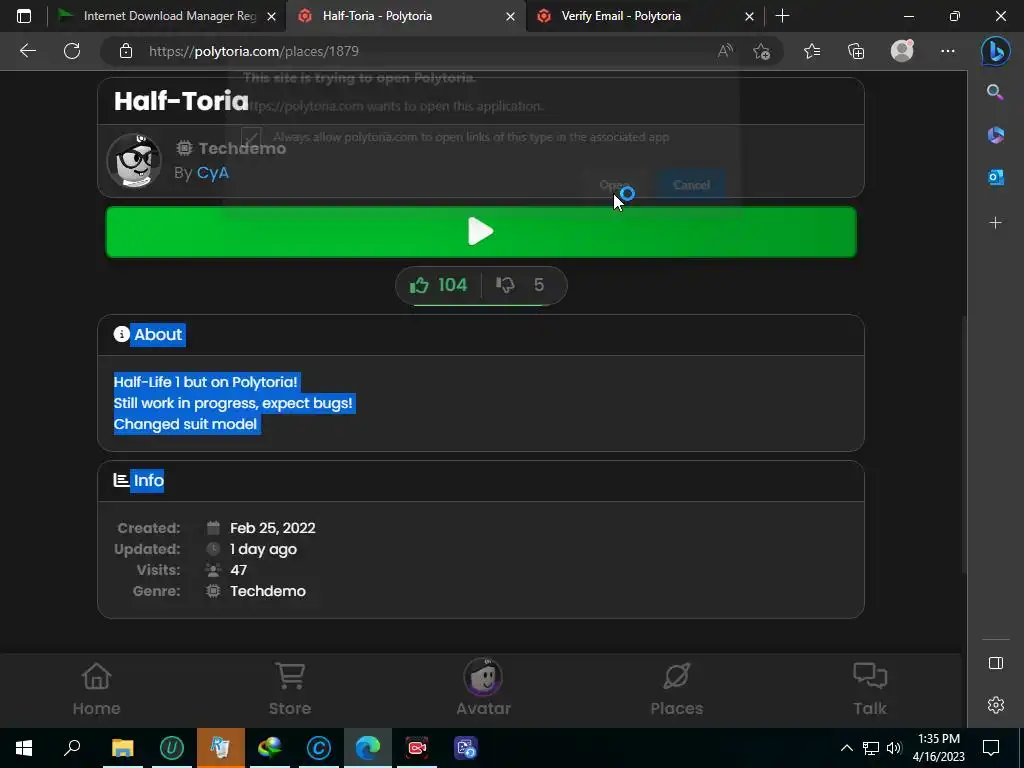1024x768 pixels.
Task: Open the sidebar search icon
Action: tap(995, 92)
